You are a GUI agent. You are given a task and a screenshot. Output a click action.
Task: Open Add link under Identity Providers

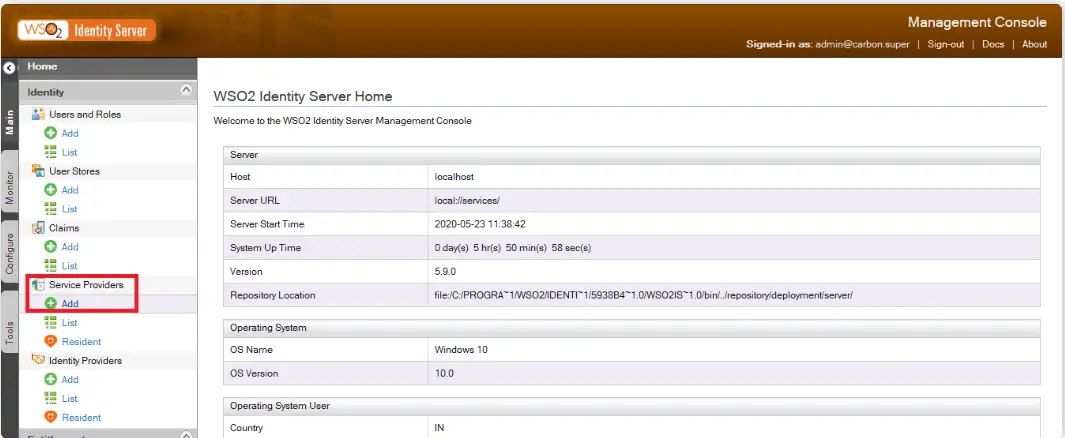pyautogui.click(x=70, y=380)
